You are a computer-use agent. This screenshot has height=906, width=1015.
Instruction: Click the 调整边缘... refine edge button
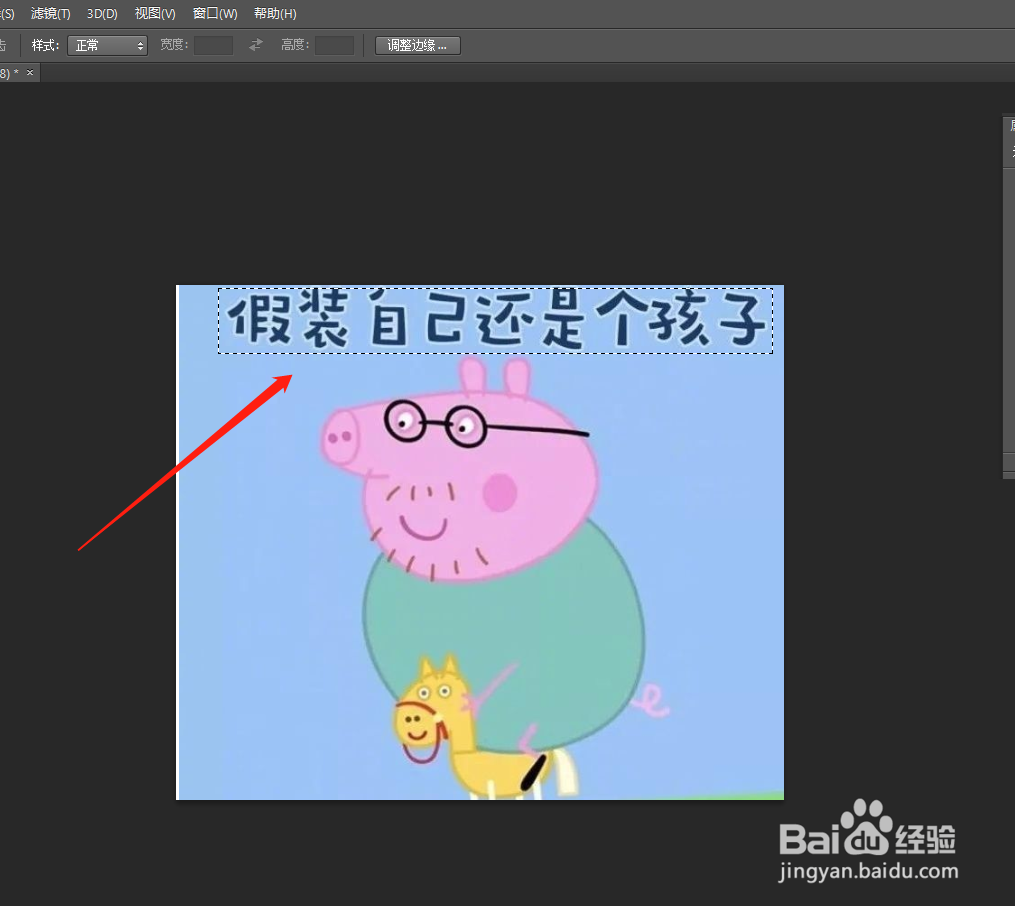[418, 45]
